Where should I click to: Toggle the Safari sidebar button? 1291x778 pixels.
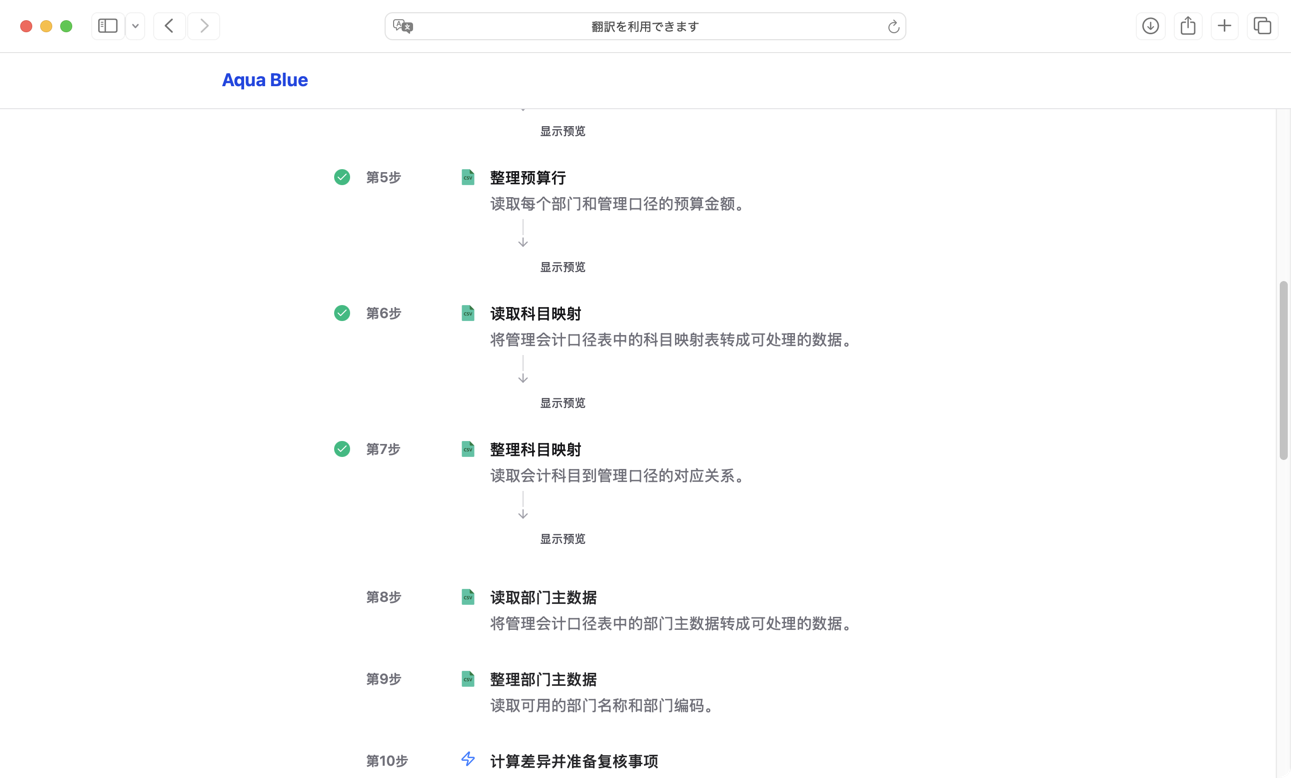coord(108,26)
